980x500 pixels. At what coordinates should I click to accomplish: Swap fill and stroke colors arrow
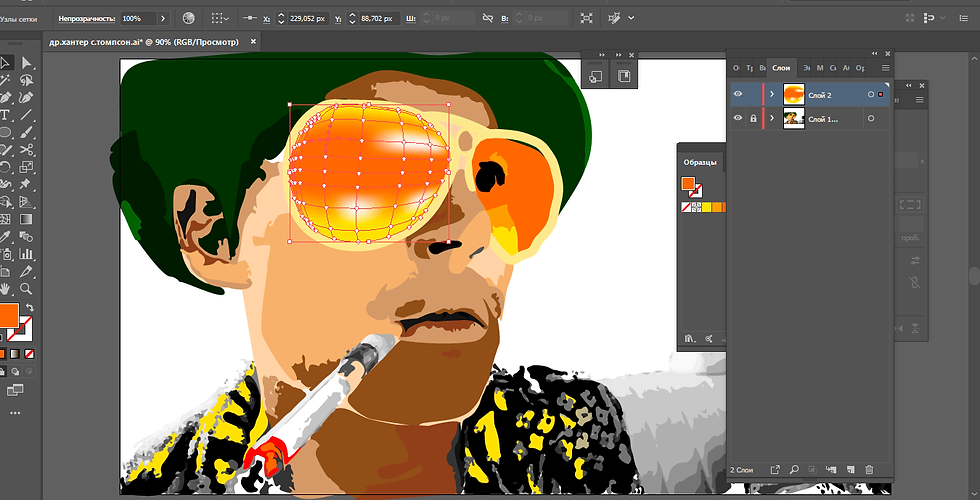(x=29, y=308)
